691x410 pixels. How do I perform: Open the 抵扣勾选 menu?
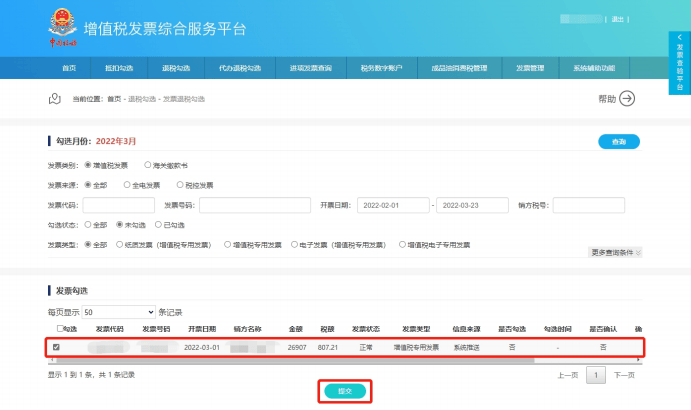[x=118, y=68]
